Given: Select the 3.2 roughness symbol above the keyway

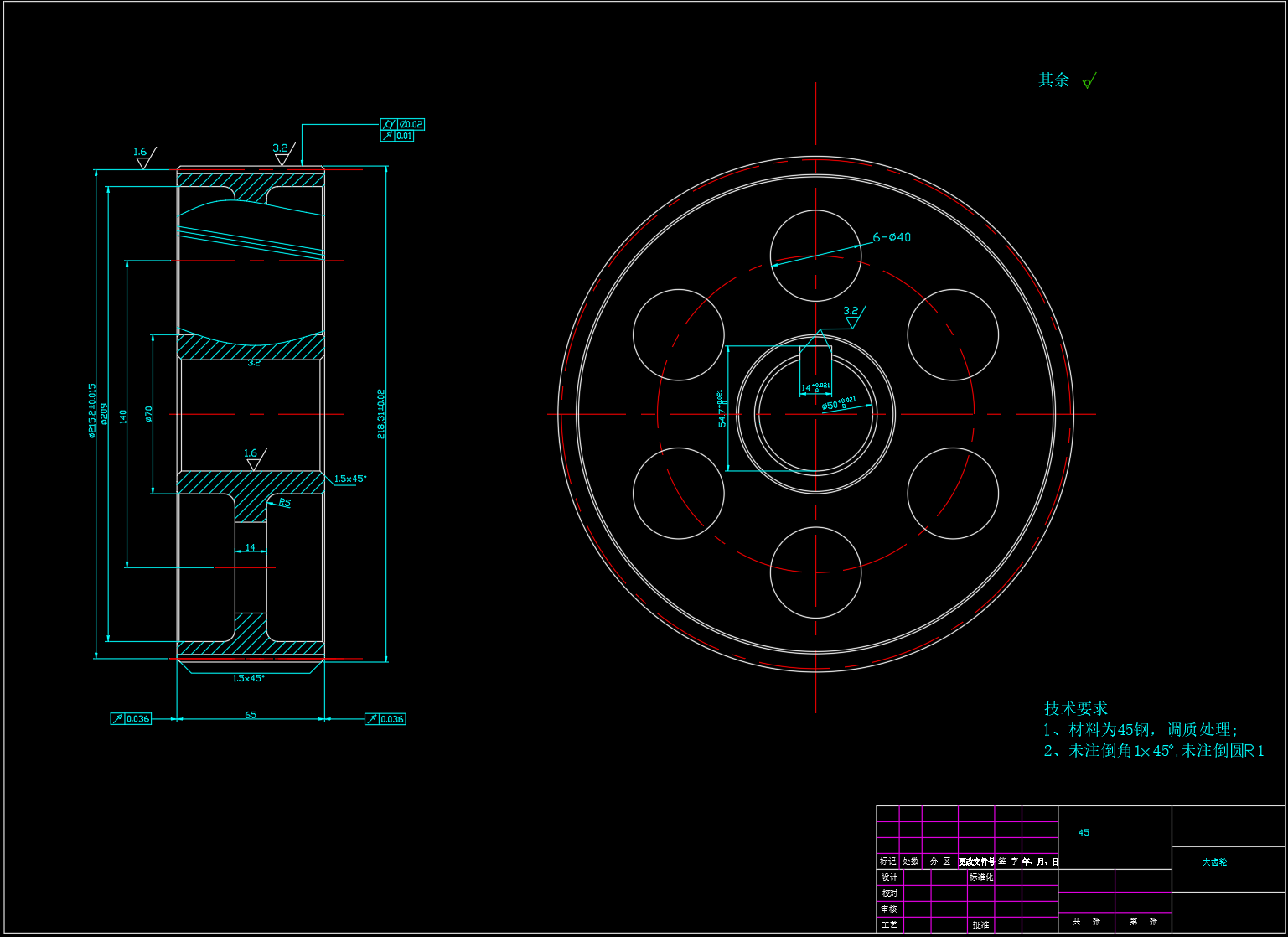Looking at the screenshot, I should pos(851,316).
